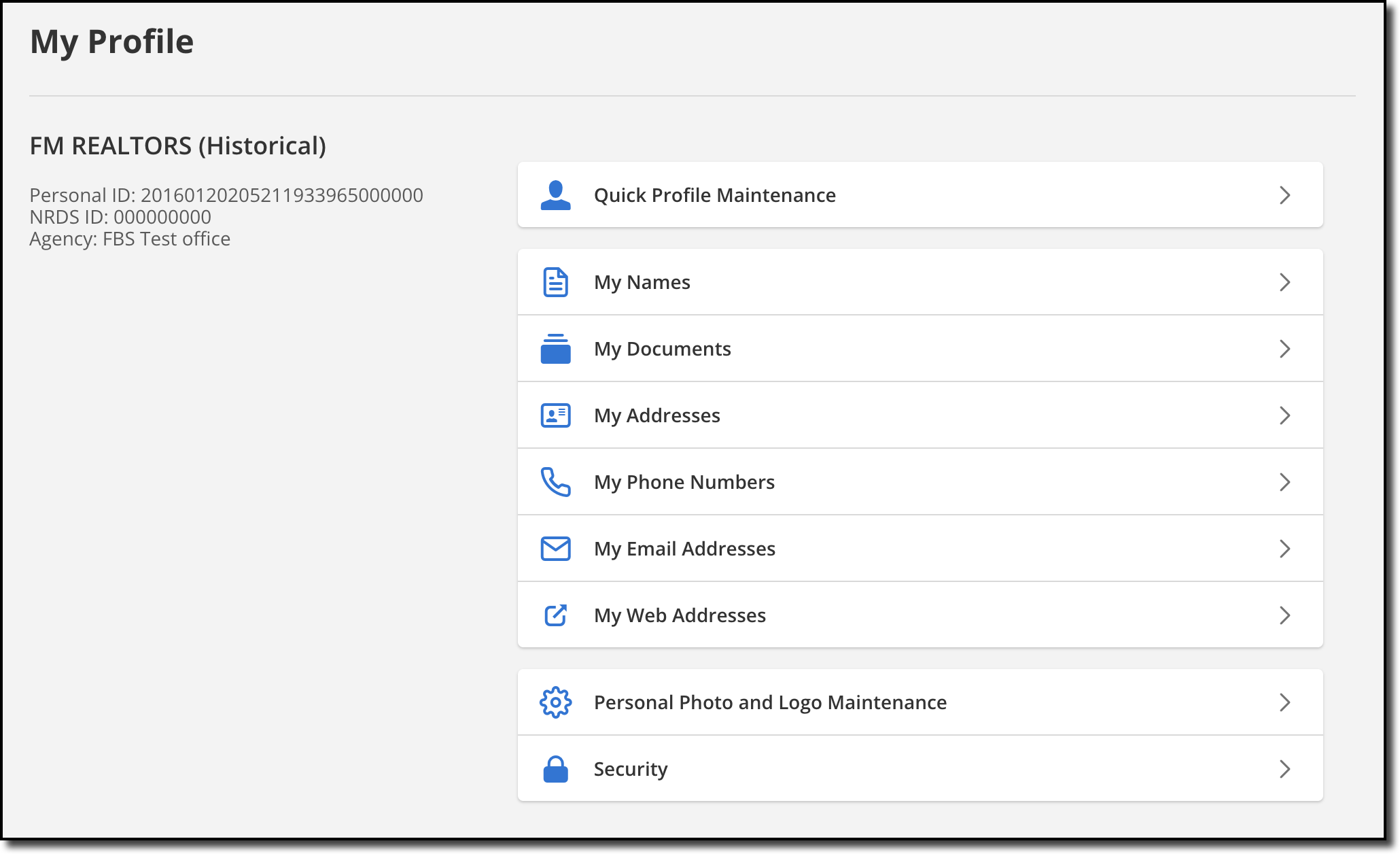The height and width of the screenshot is (854, 1400).
Task: Click the external link icon for web addresses
Action: coord(555,615)
